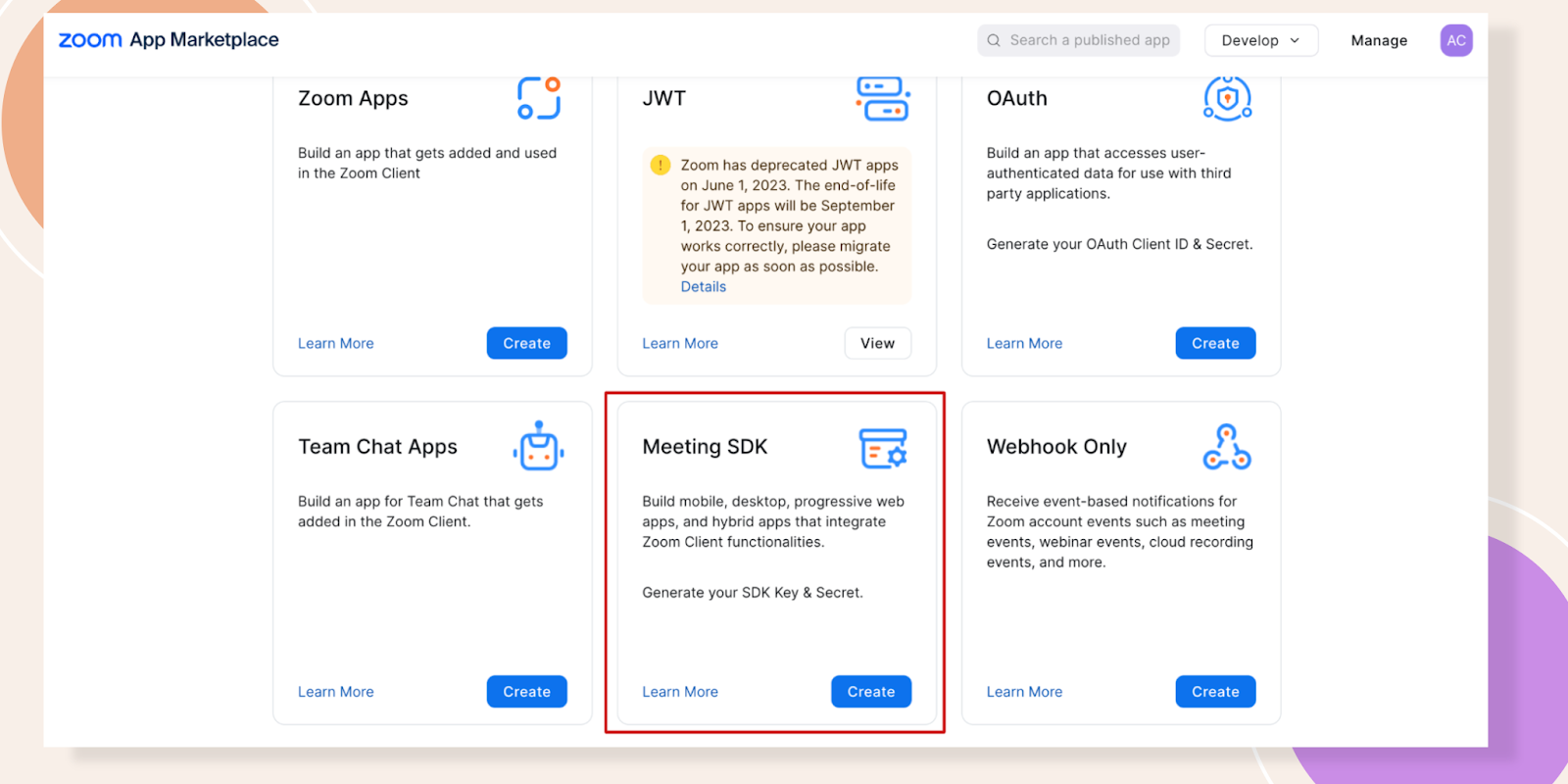Click the JWT deprecation notice text
This screenshot has width=1568, height=784.
789,216
